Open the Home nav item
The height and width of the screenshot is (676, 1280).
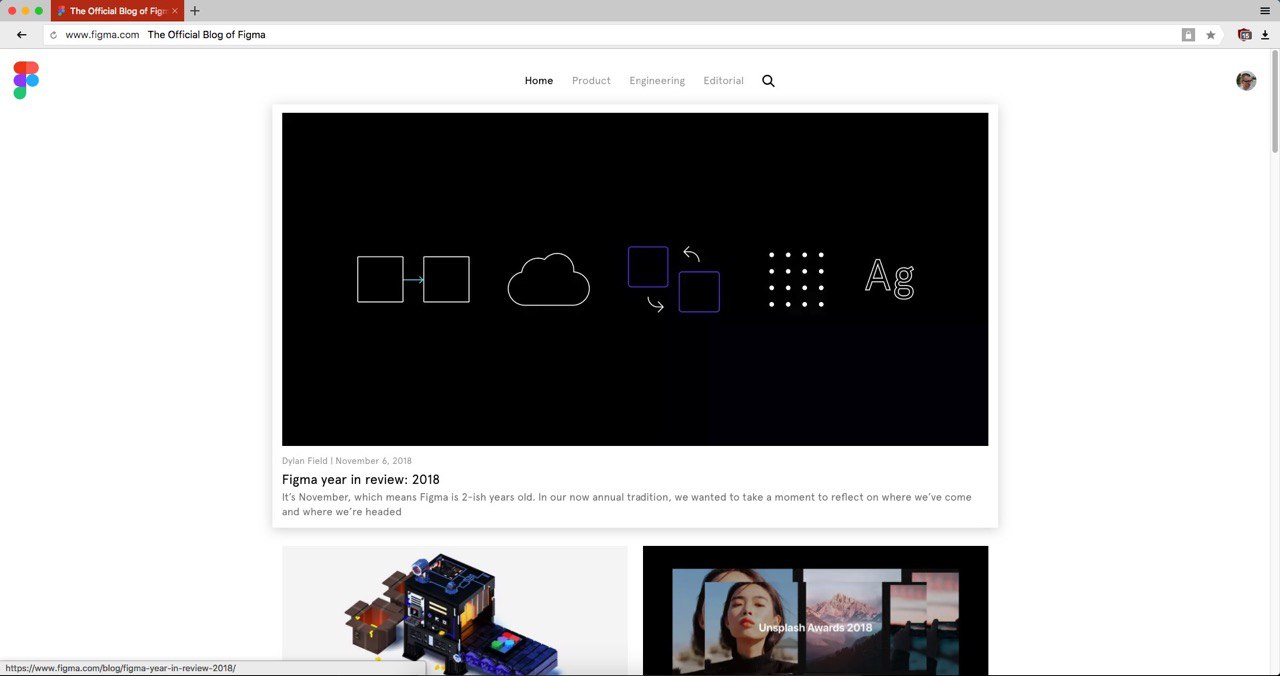(539, 81)
